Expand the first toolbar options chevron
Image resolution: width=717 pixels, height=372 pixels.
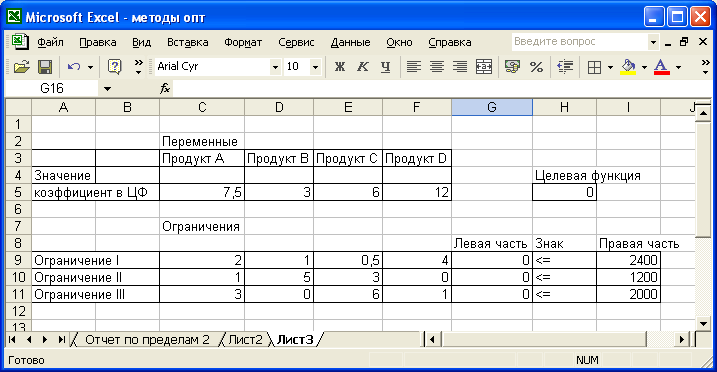(138, 67)
